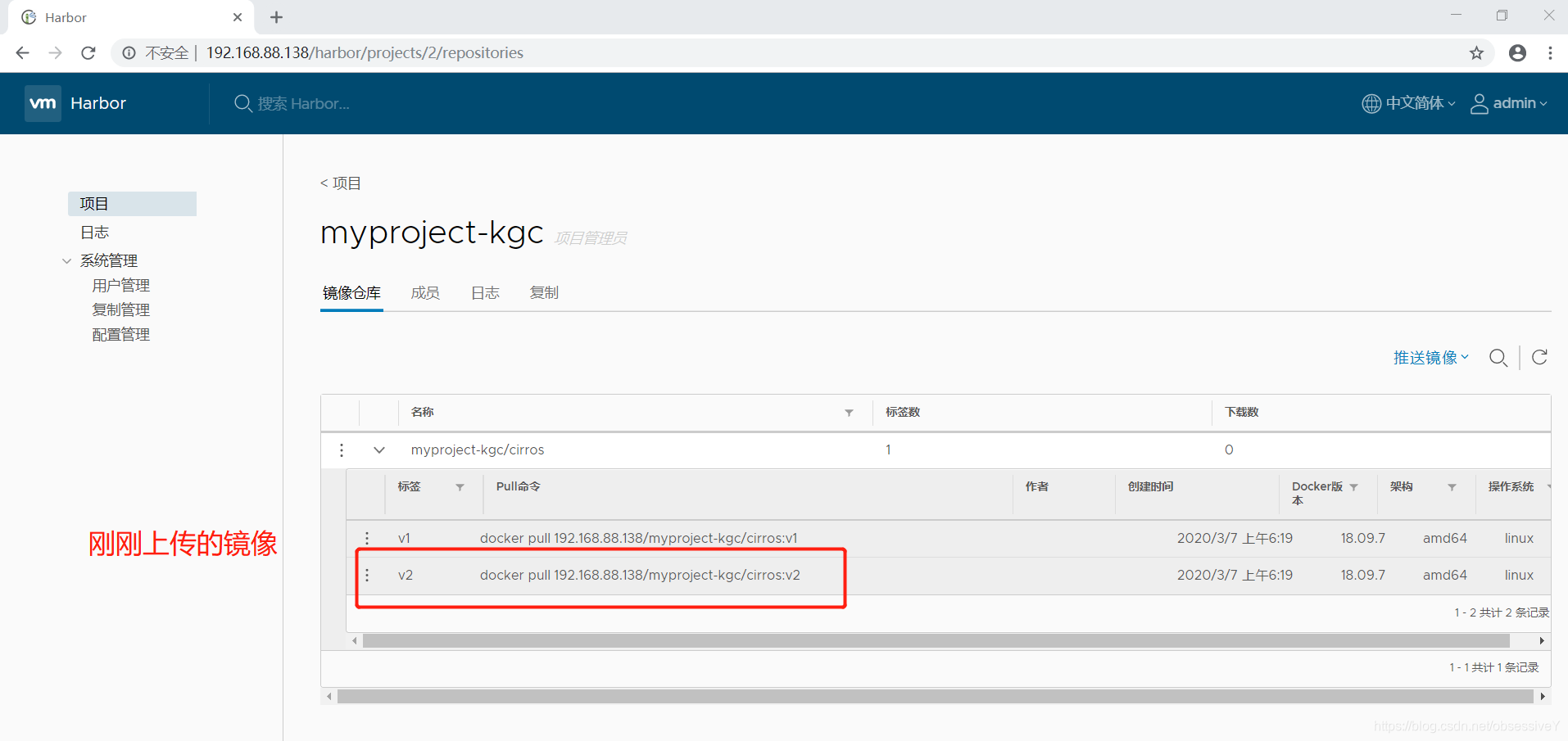The image size is (1568, 741).
Task: Click the admin user avatar icon
Action: 1480,103
